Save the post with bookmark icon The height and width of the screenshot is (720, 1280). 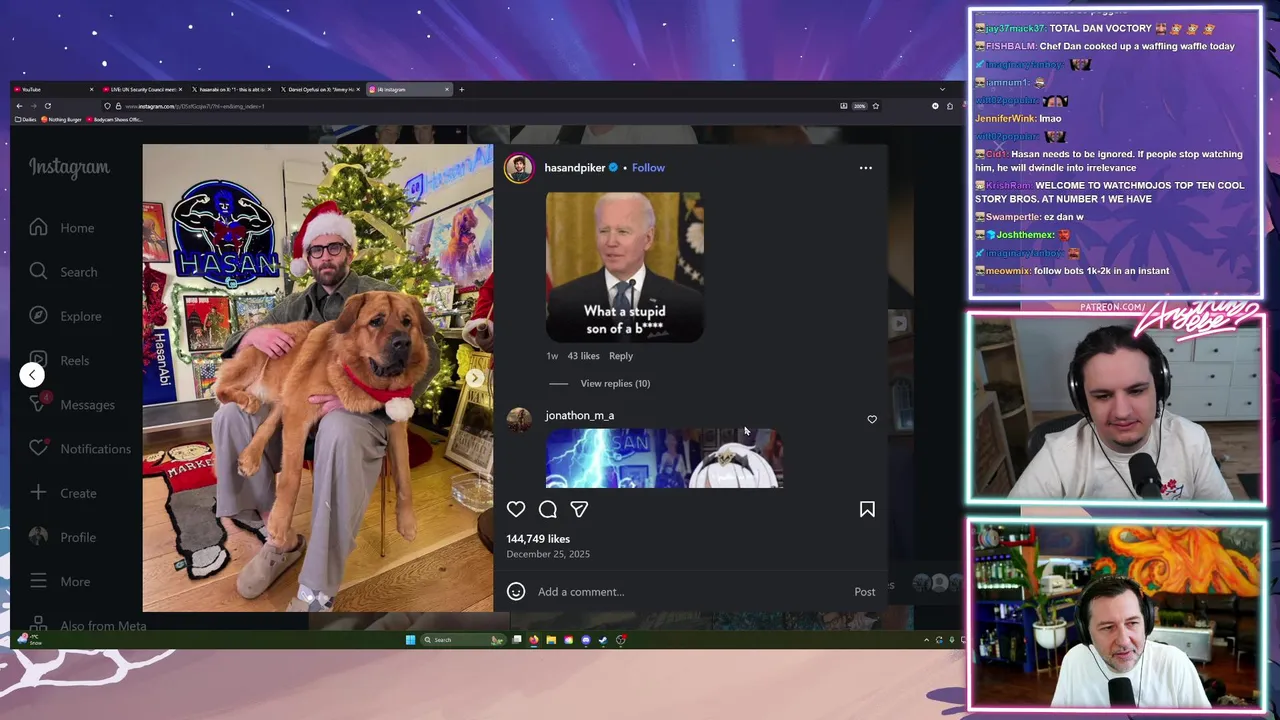pyautogui.click(x=867, y=509)
